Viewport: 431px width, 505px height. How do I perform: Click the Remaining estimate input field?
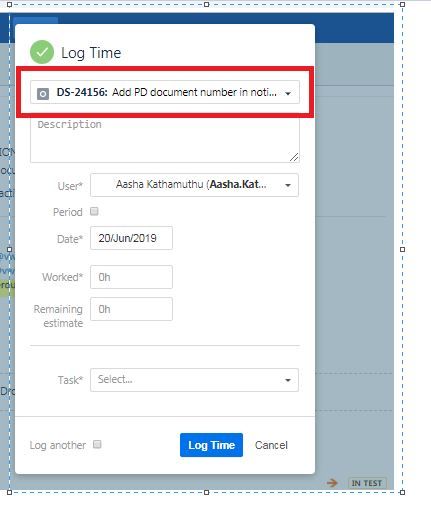tap(131, 309)
